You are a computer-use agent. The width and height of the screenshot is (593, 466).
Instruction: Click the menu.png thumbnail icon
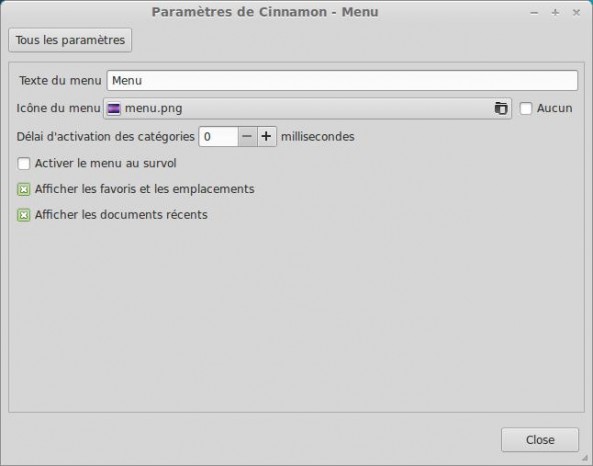pyautogui.click(x=114, y=109)
